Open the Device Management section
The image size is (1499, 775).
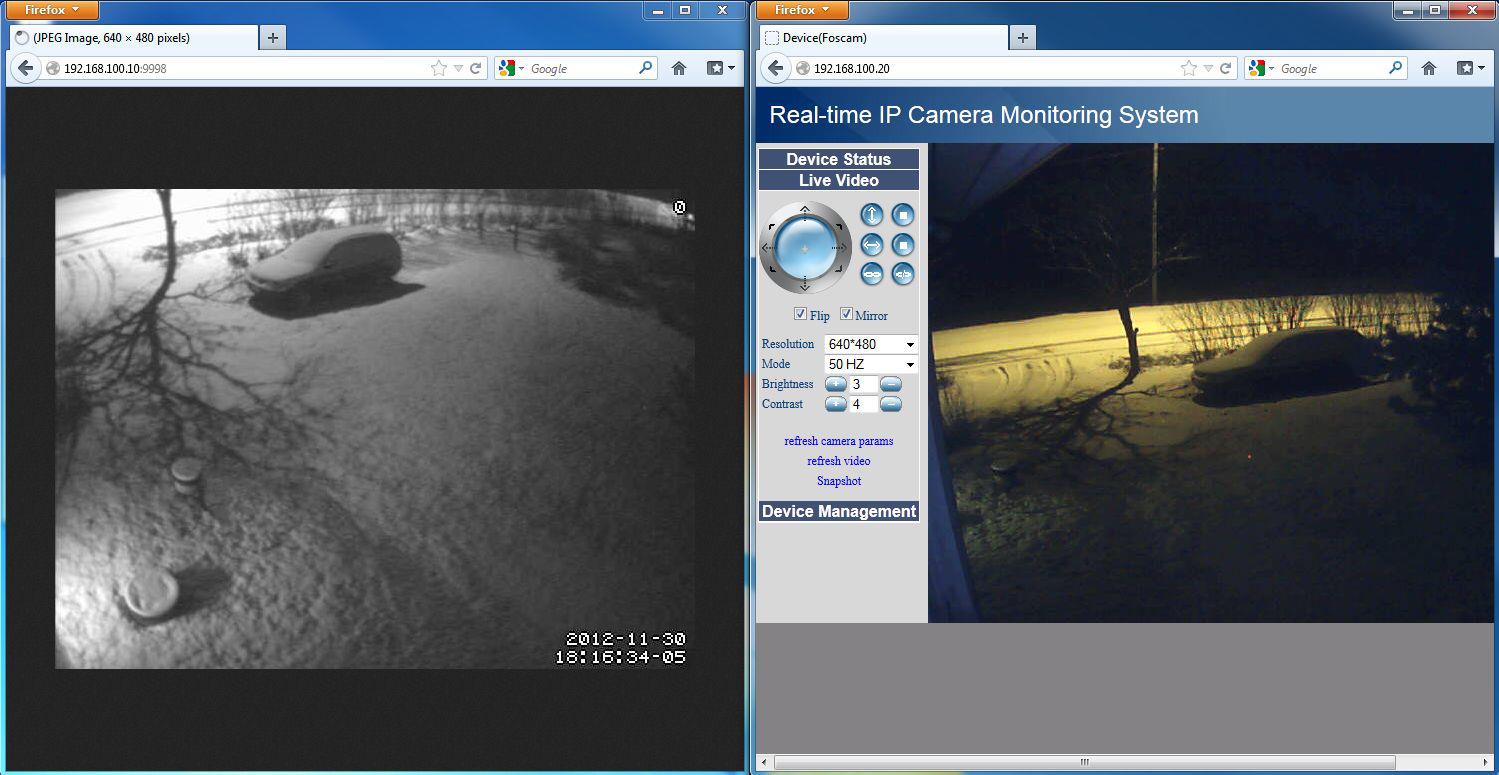pos(838,511)
